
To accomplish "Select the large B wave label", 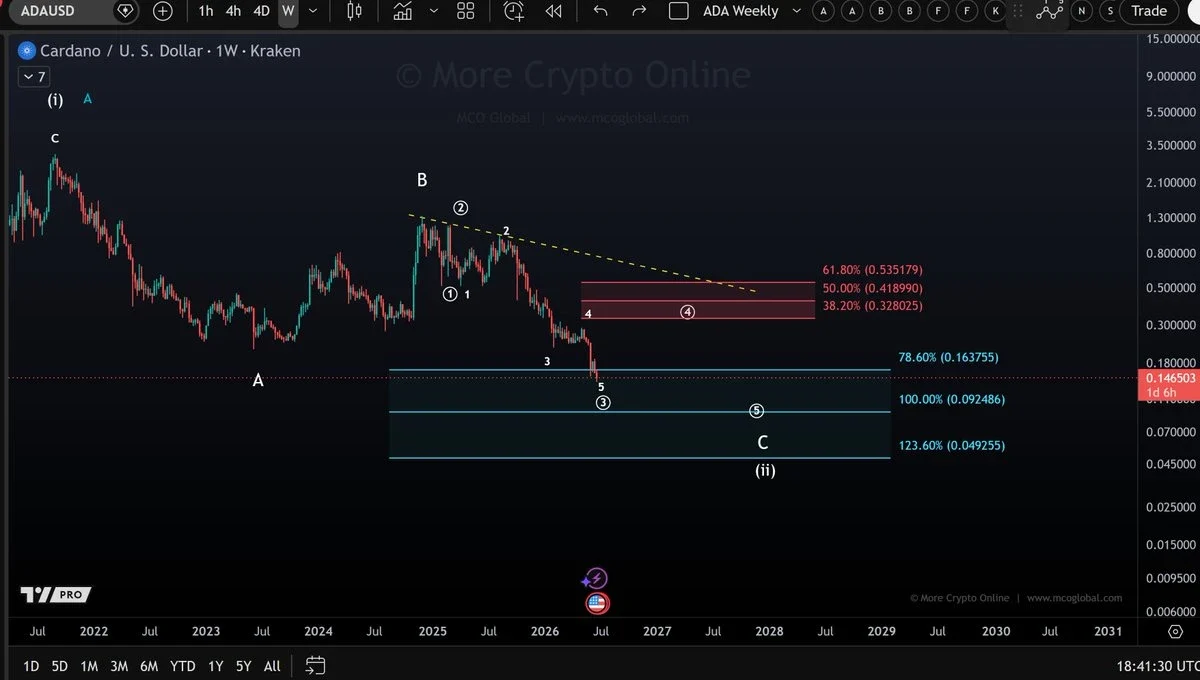I will 422,180.
